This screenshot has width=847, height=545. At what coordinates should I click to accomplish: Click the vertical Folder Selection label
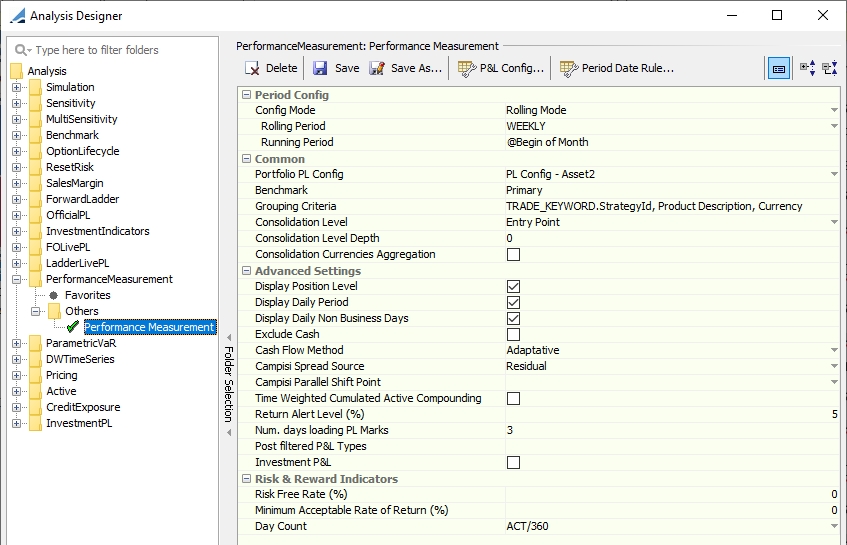point(228,384)
